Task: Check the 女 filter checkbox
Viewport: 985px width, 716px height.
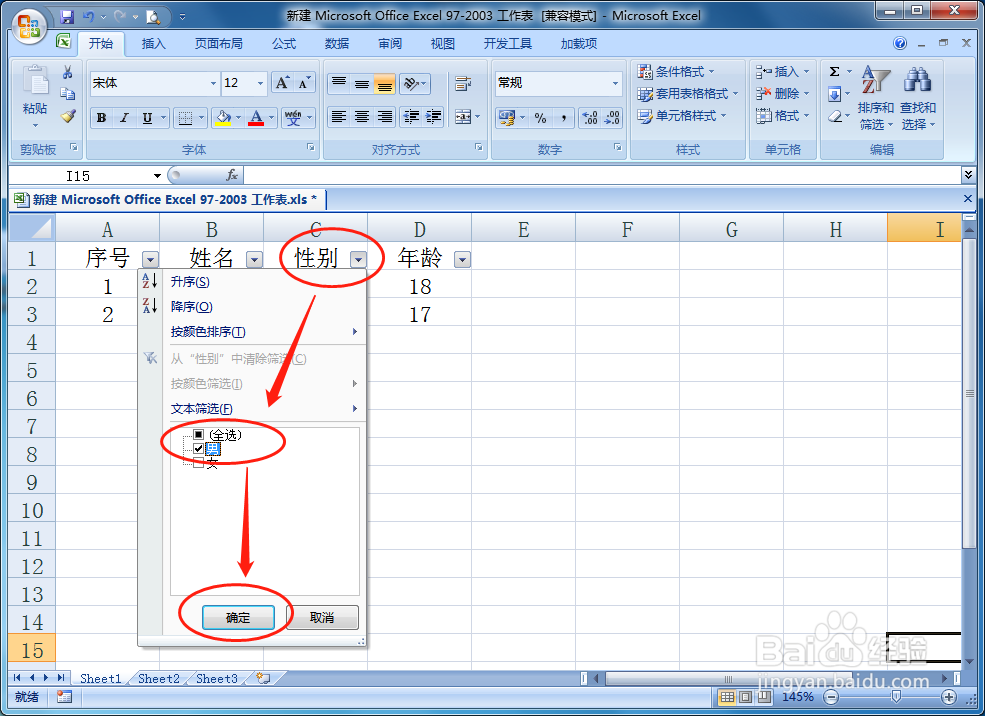Action: click(x=199, y=464)
